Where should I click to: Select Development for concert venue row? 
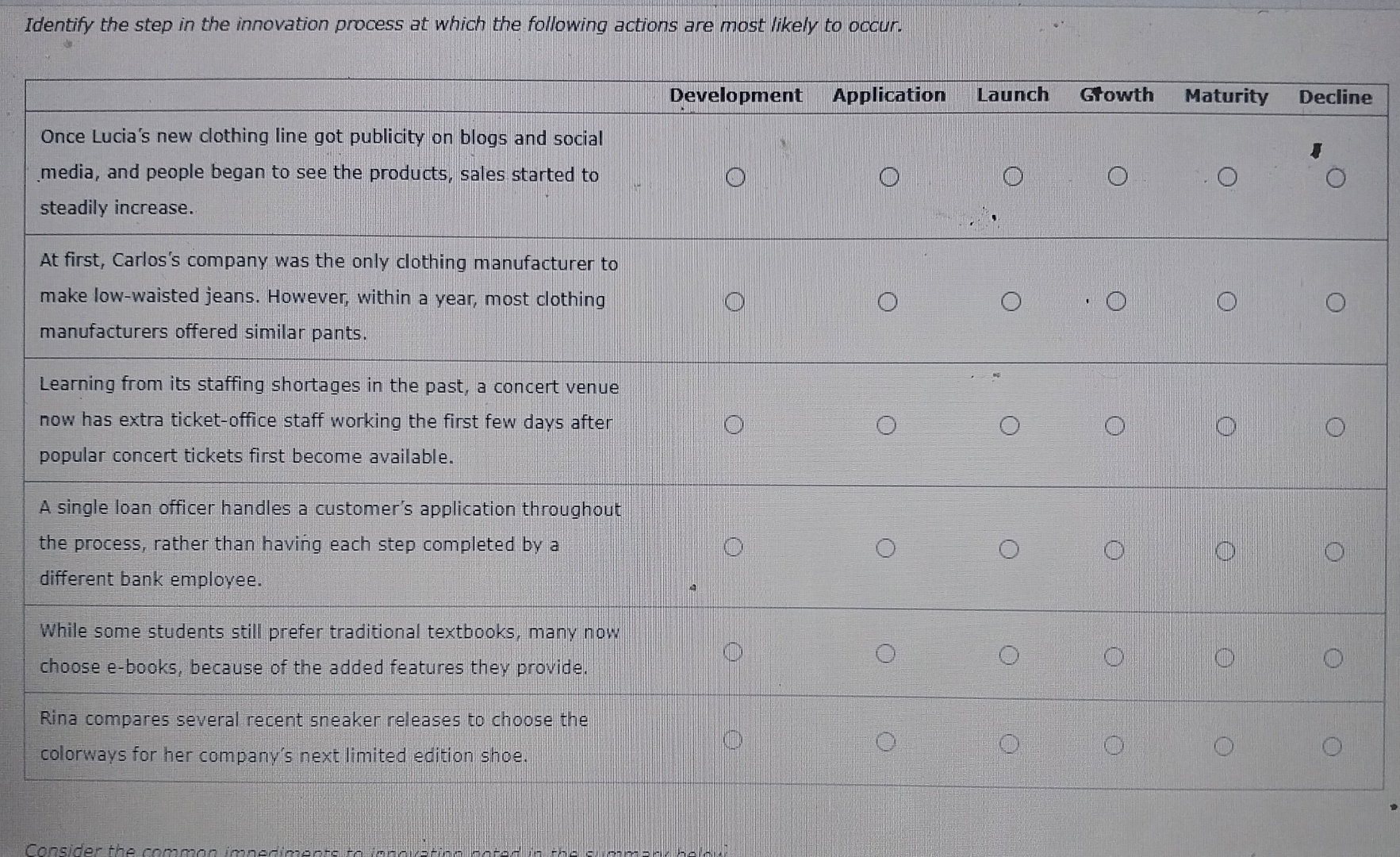(734, 425)
